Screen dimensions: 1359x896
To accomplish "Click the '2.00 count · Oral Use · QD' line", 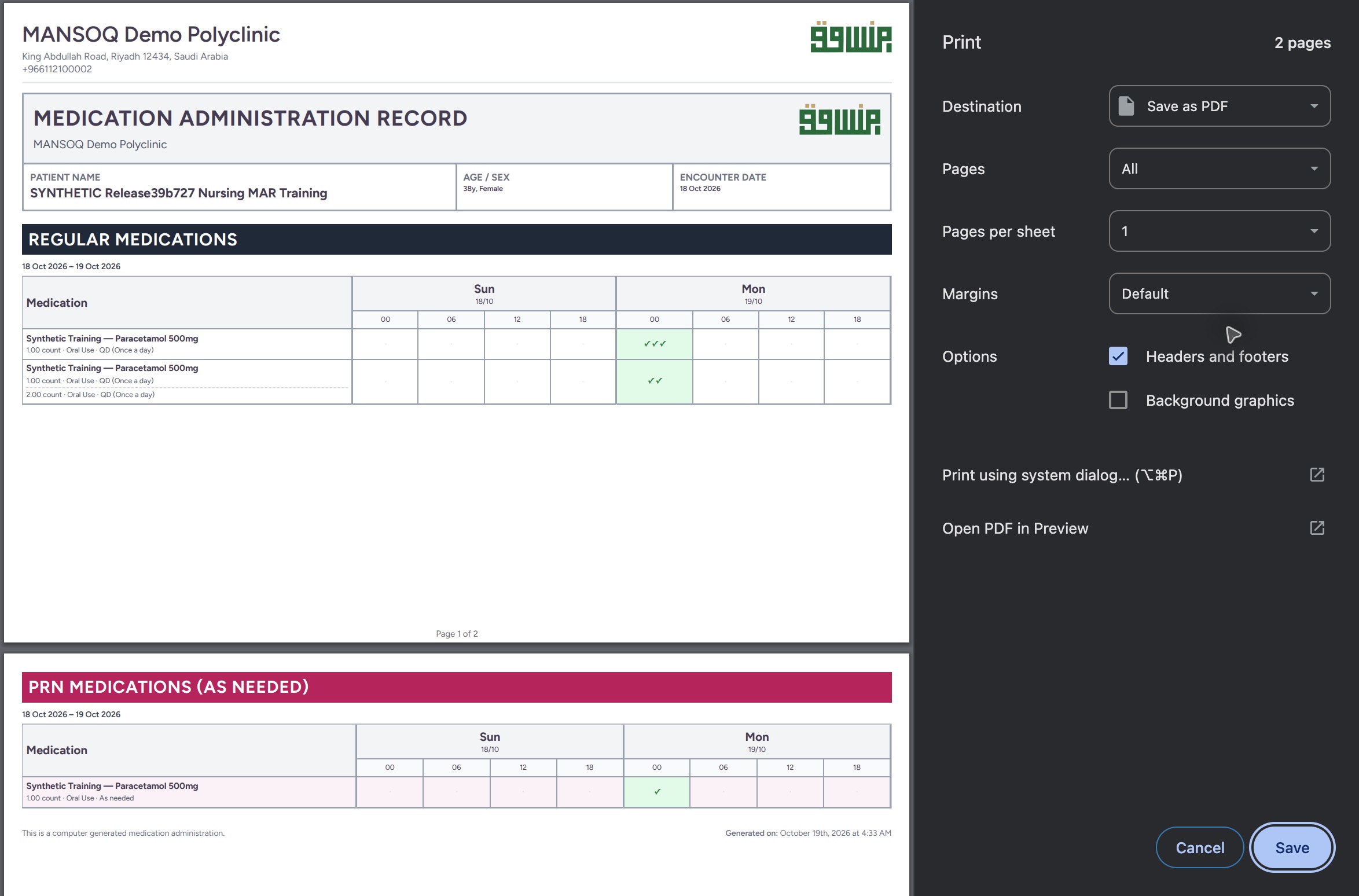I will (x=90, y=395).
